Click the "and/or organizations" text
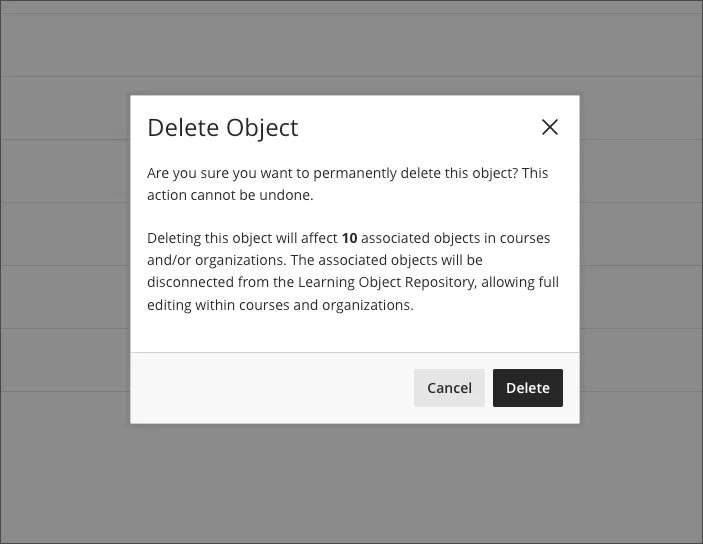 coord(209,260)
